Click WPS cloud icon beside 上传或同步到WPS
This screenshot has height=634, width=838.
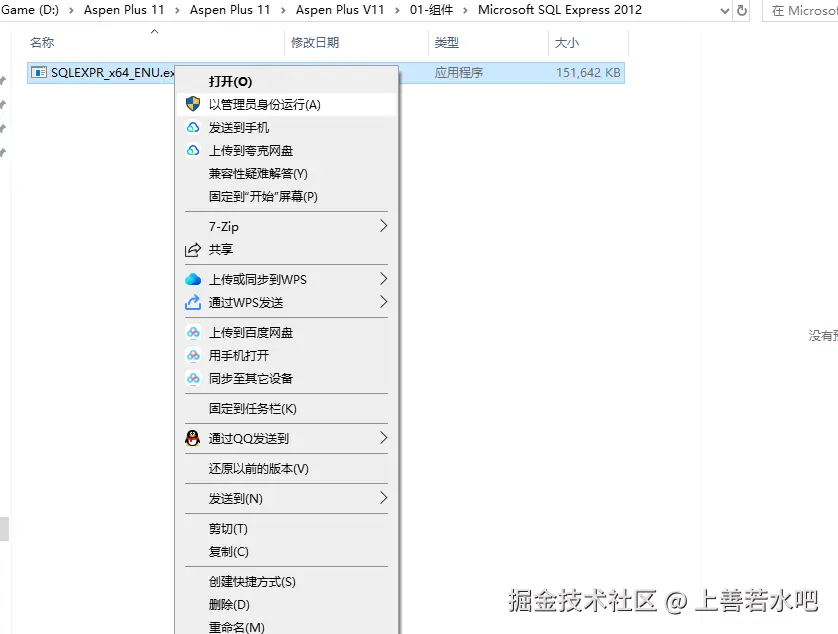[193, 279]
